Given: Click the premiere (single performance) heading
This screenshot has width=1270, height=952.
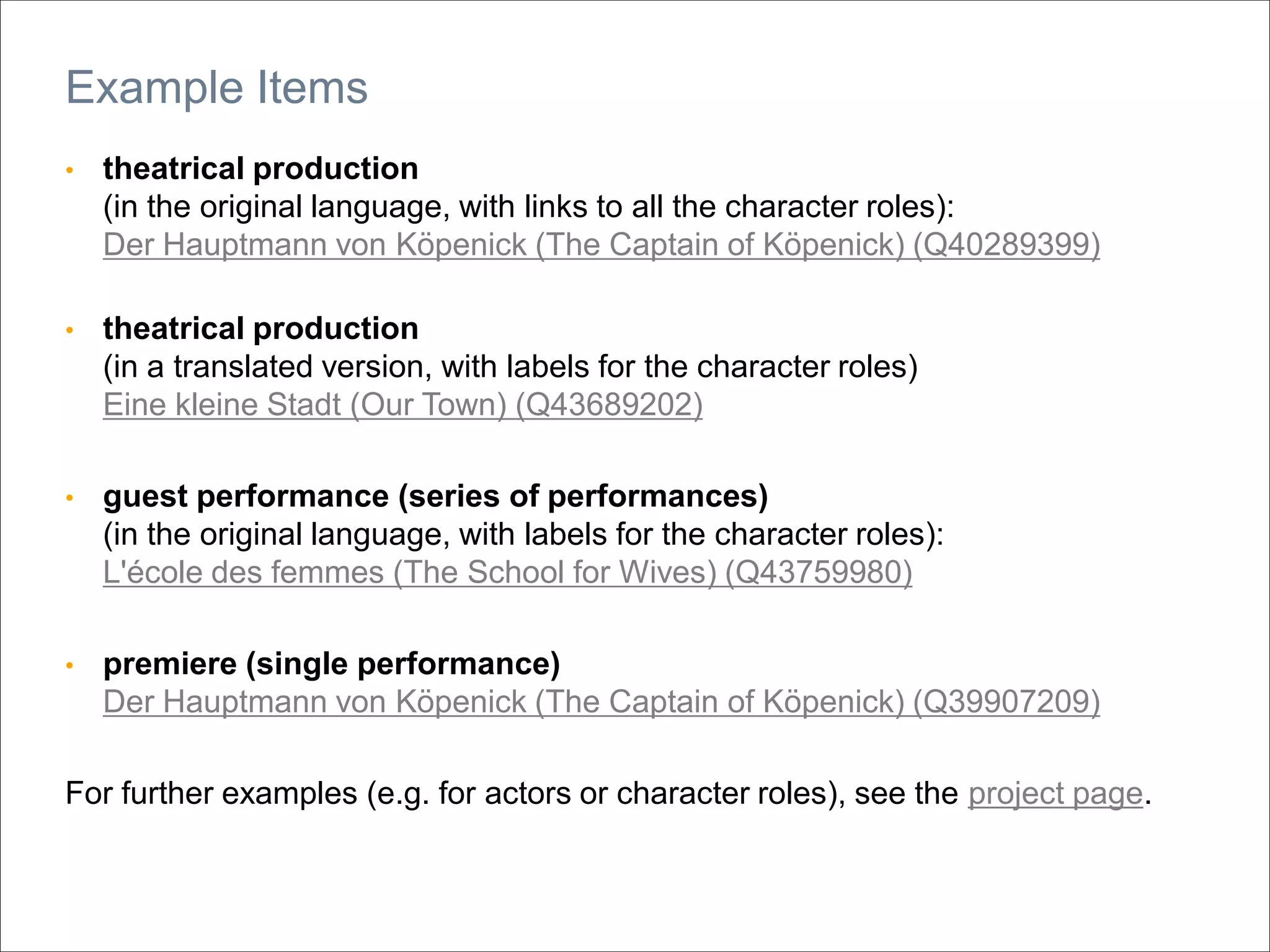Looking at the screenshot, I should [x=332, y=664].
